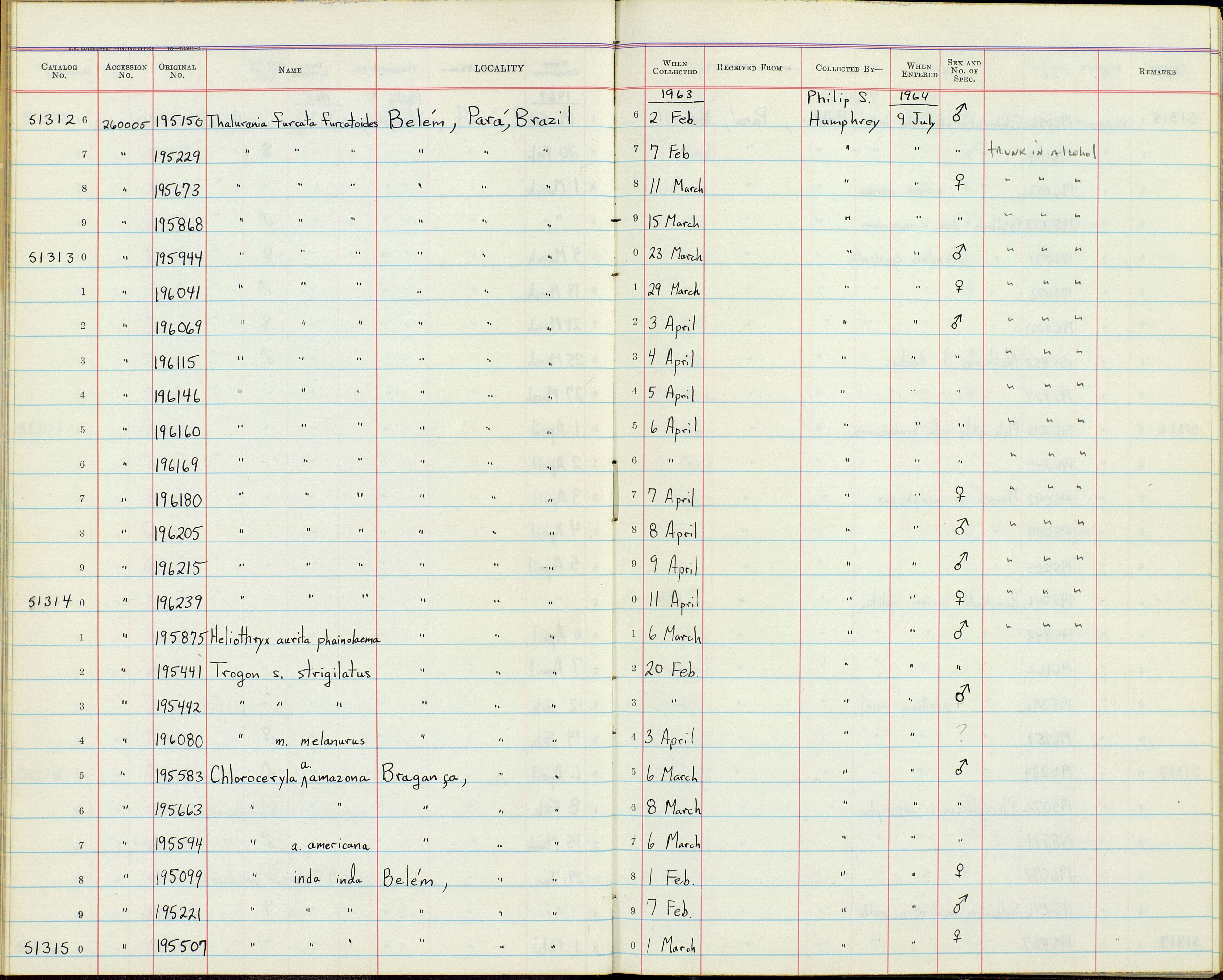Click the "Accession No." column header
Image resolution: width=1223 pixels, height=980 pixels.
(125, 71)
